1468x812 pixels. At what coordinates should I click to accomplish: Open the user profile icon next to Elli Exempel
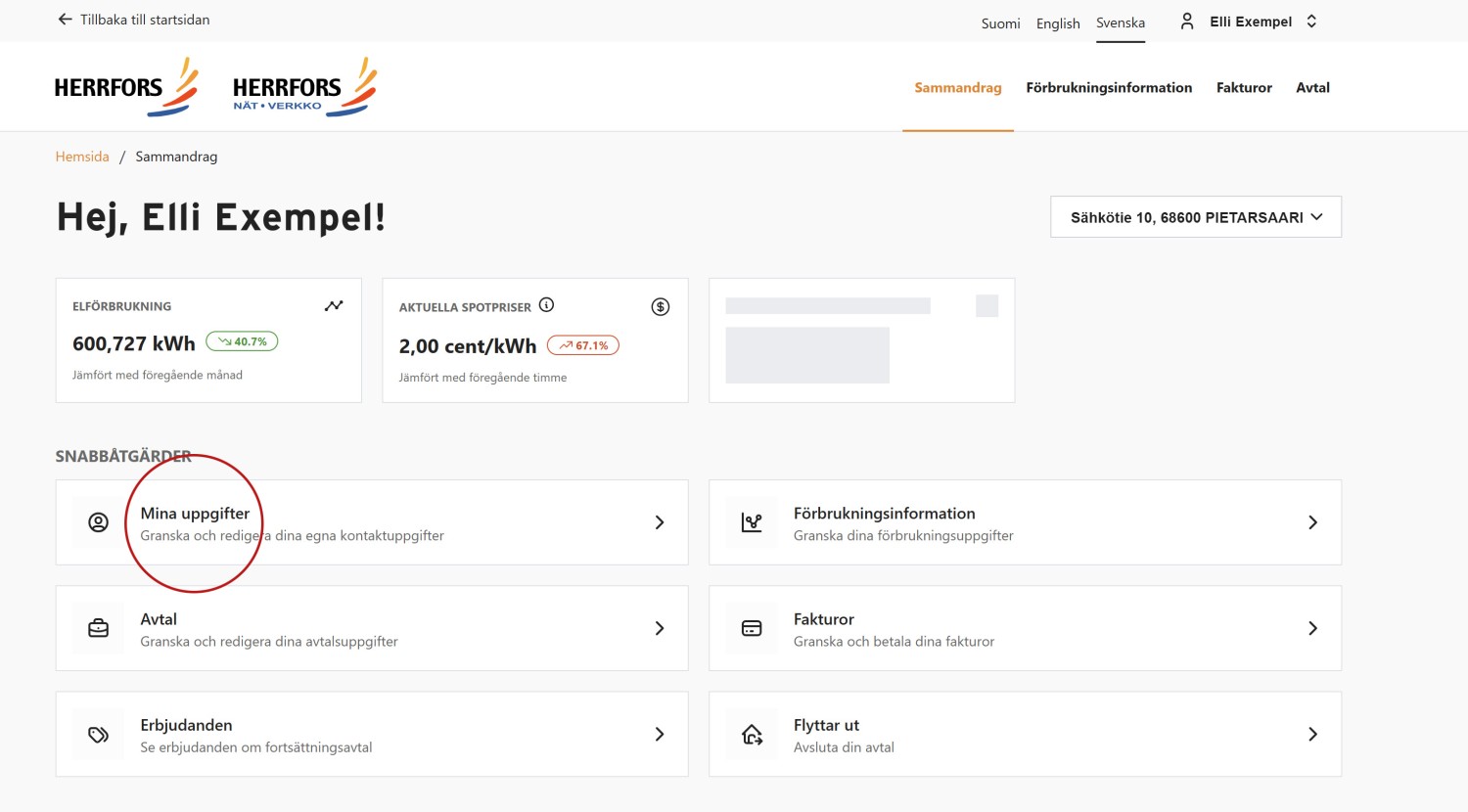click(x=1187, y=22)
